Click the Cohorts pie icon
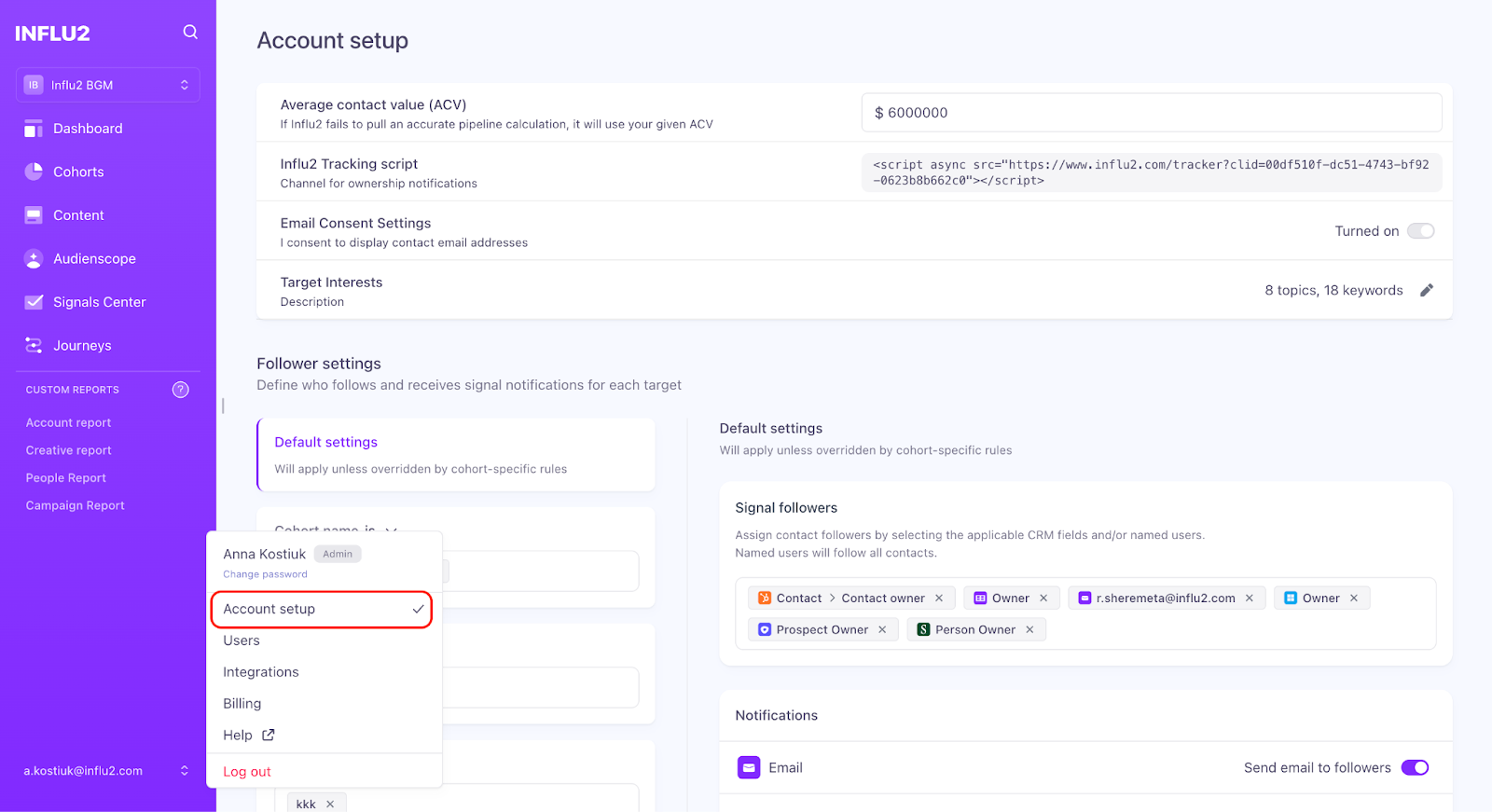Viewport: 1492px width, 812px height. pyautogui.click(x=34, y=172)
